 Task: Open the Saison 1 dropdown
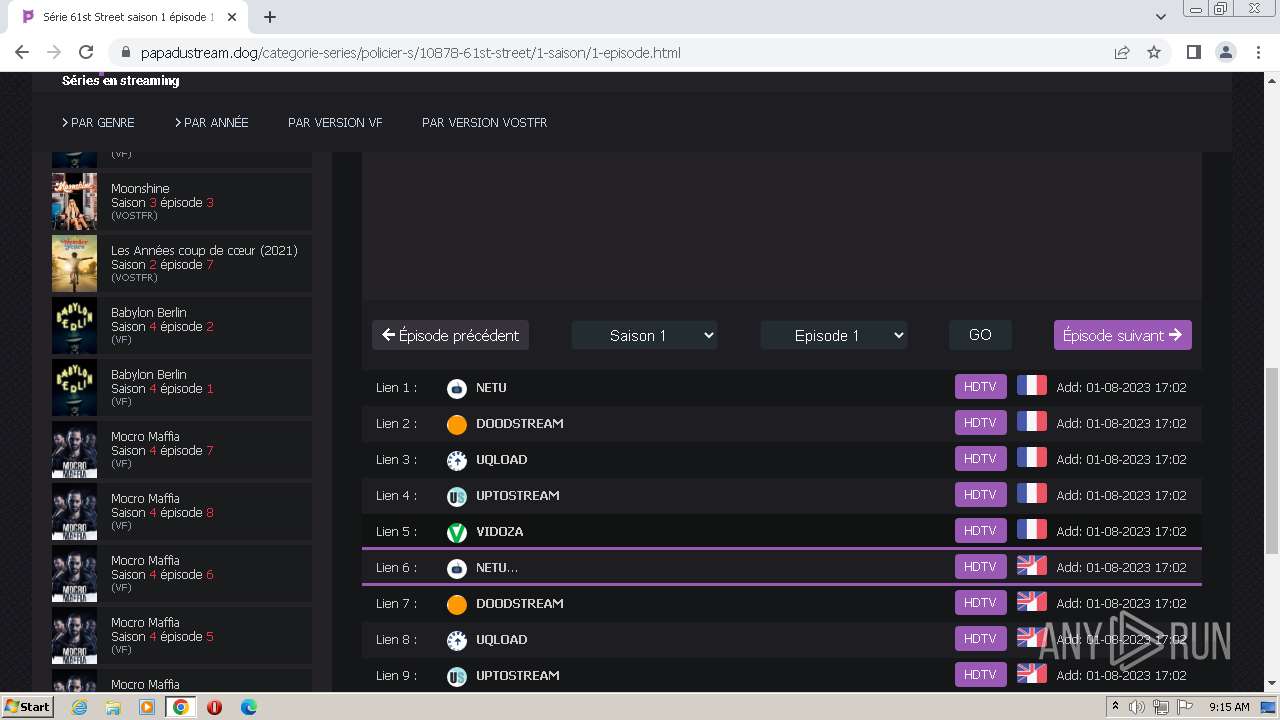pos(644,335)
